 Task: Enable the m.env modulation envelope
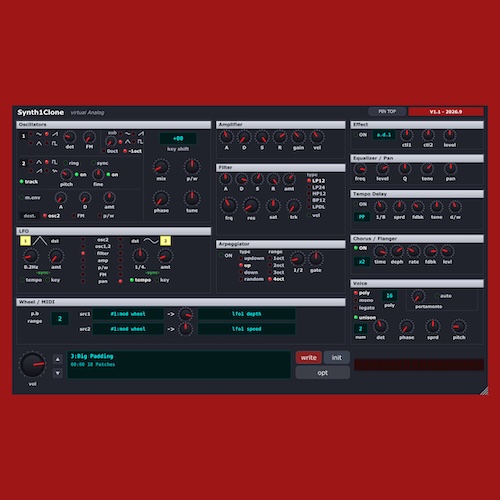click(30, 198)
